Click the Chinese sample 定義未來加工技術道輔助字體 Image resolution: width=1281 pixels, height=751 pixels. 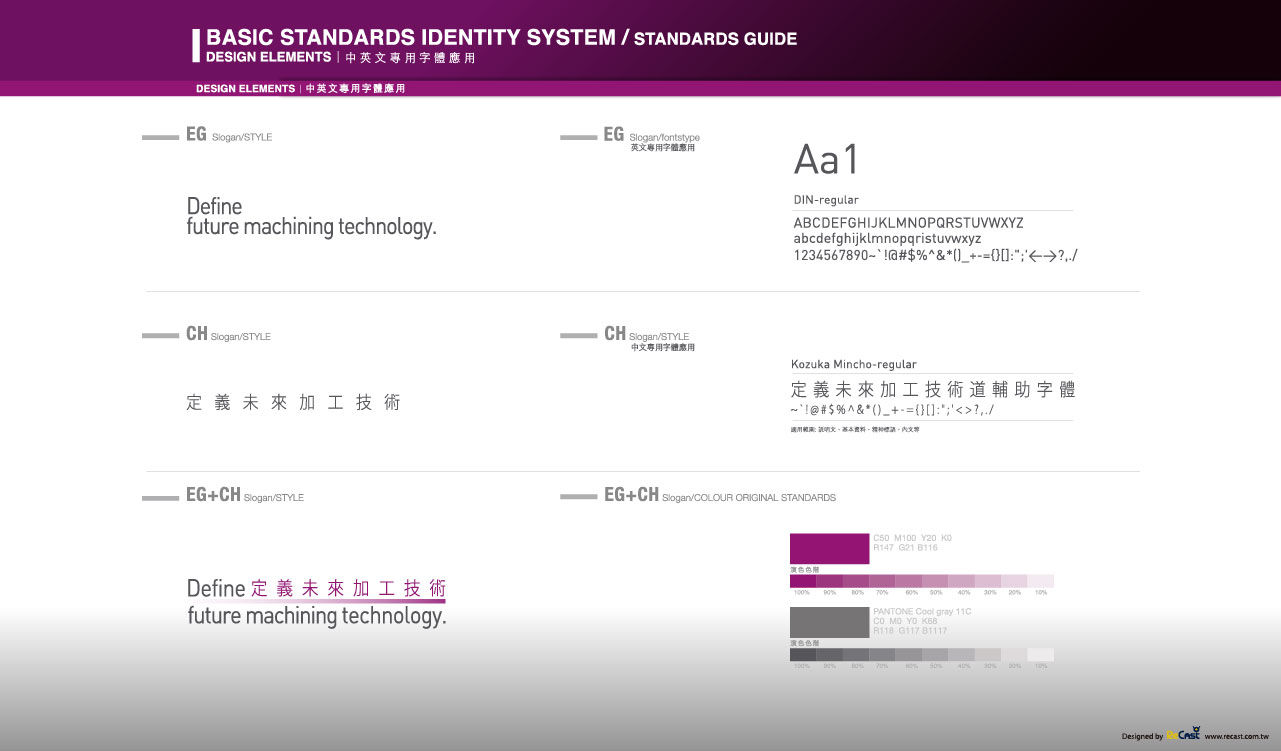coord(933,390)
